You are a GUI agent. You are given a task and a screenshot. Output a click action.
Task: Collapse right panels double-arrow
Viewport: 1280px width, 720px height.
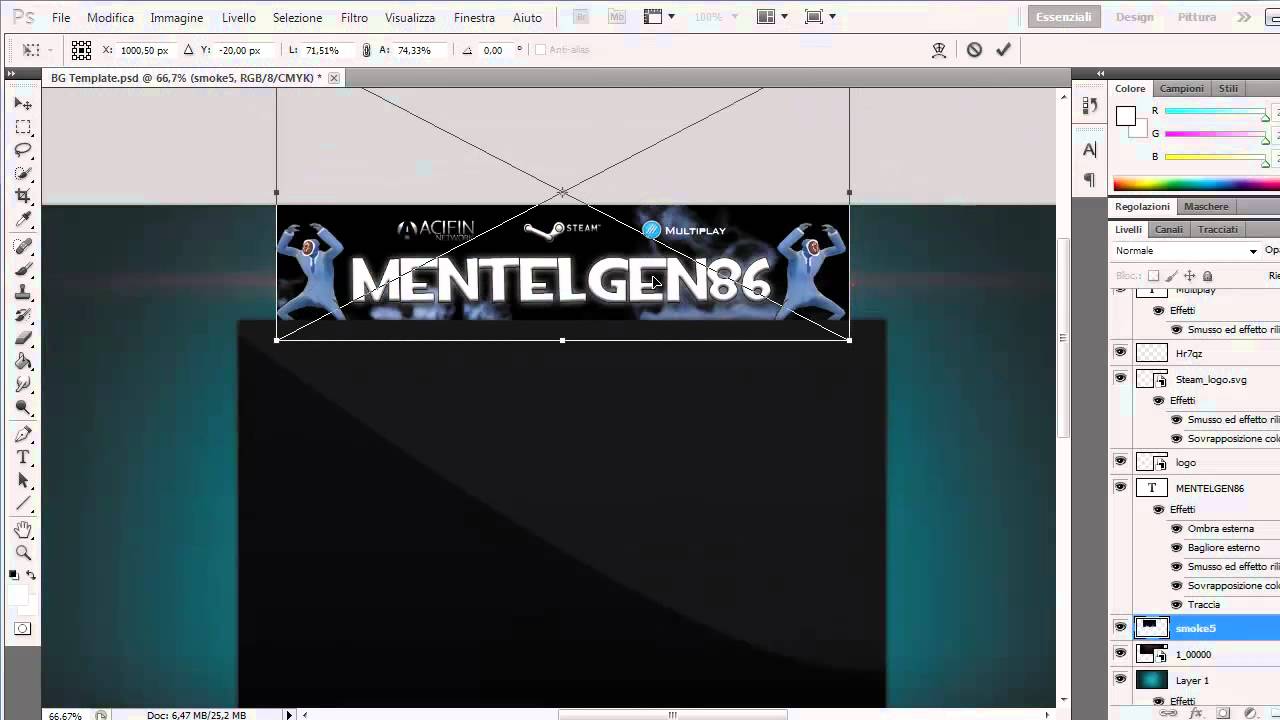click(x=1100, y=73)
